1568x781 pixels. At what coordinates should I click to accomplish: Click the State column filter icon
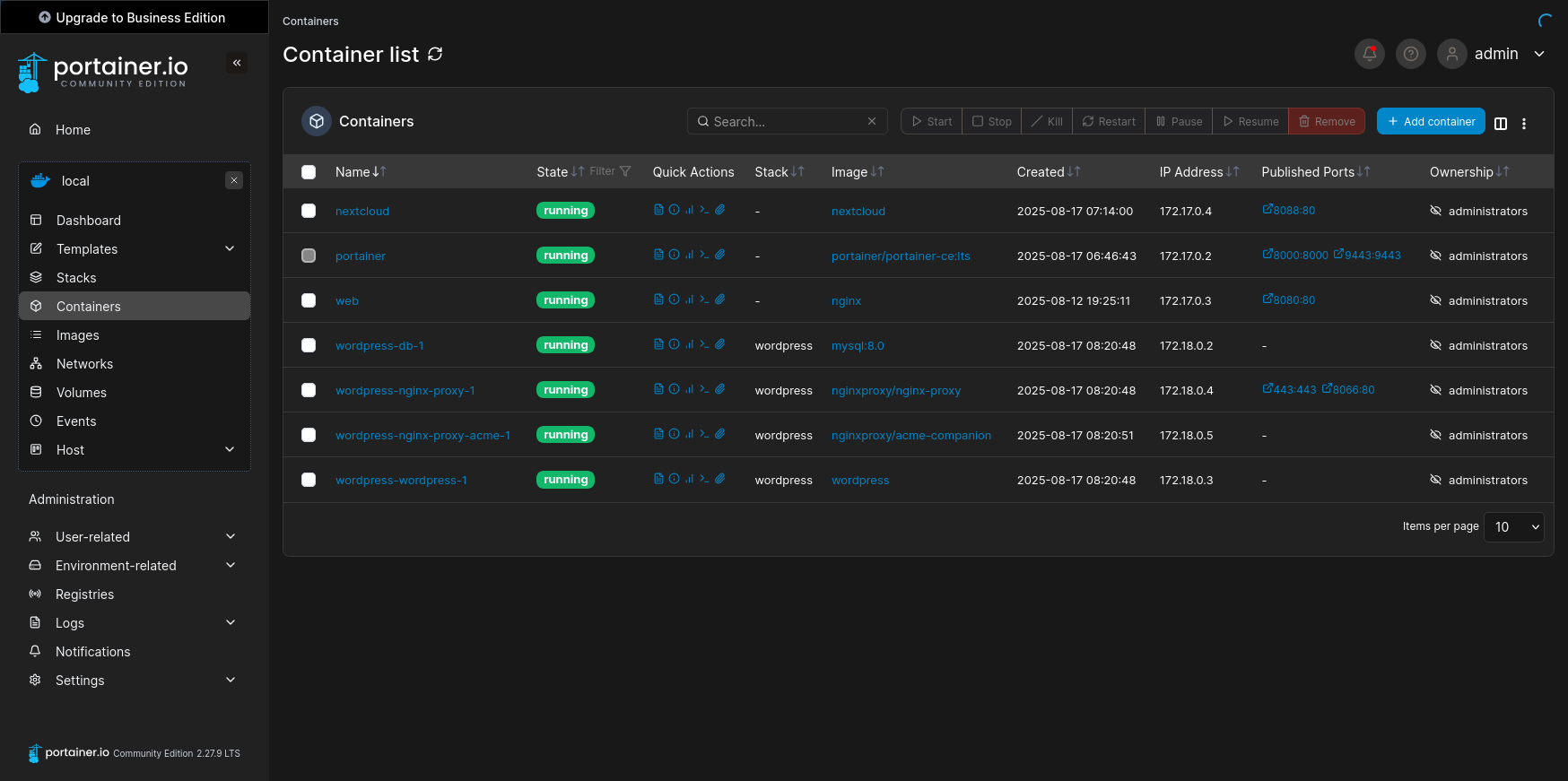(x=625, y=171)
